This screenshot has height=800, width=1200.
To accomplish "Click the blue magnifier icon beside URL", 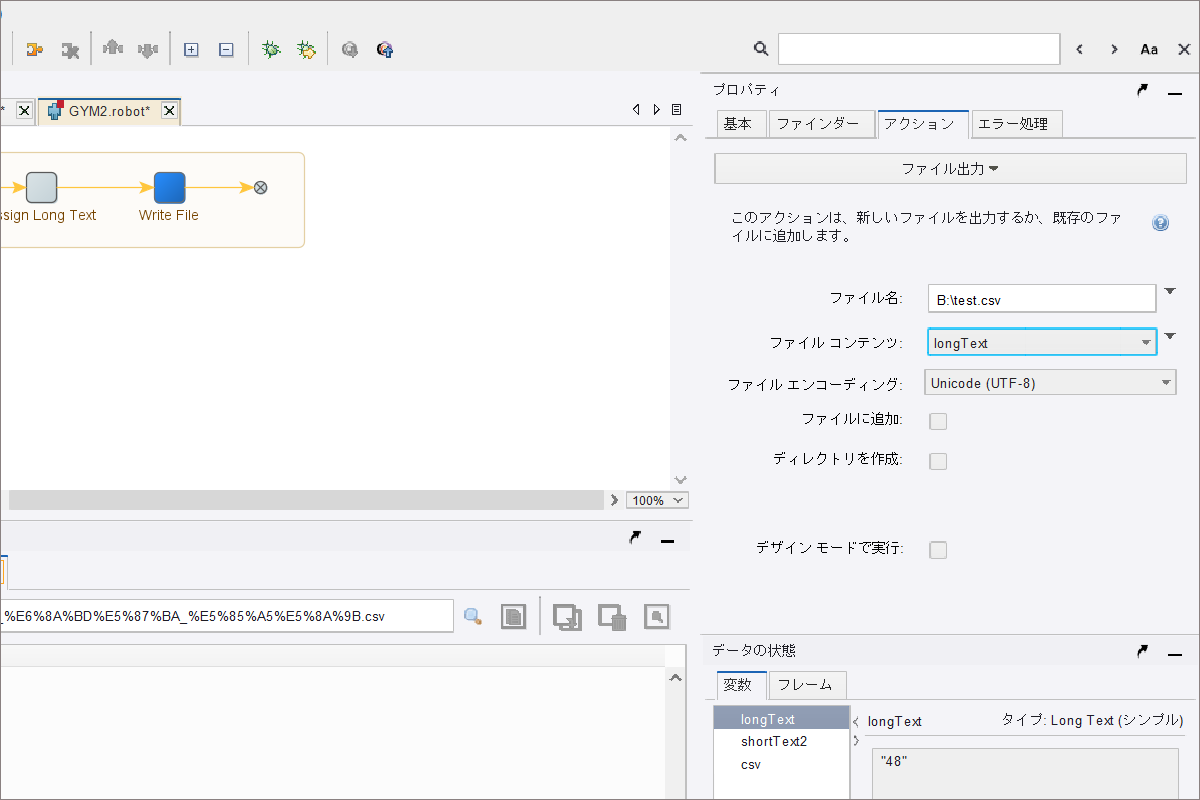I will click(x=473, y=616).
